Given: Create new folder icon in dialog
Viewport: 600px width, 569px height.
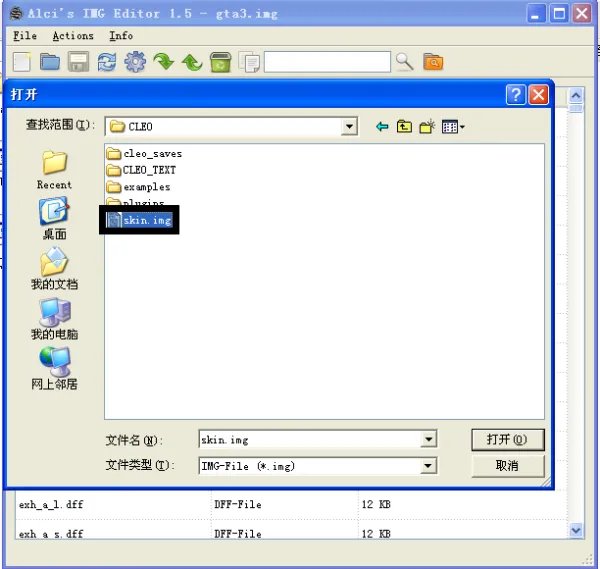Looking at the screenshot, I should [x=427, y=126].
